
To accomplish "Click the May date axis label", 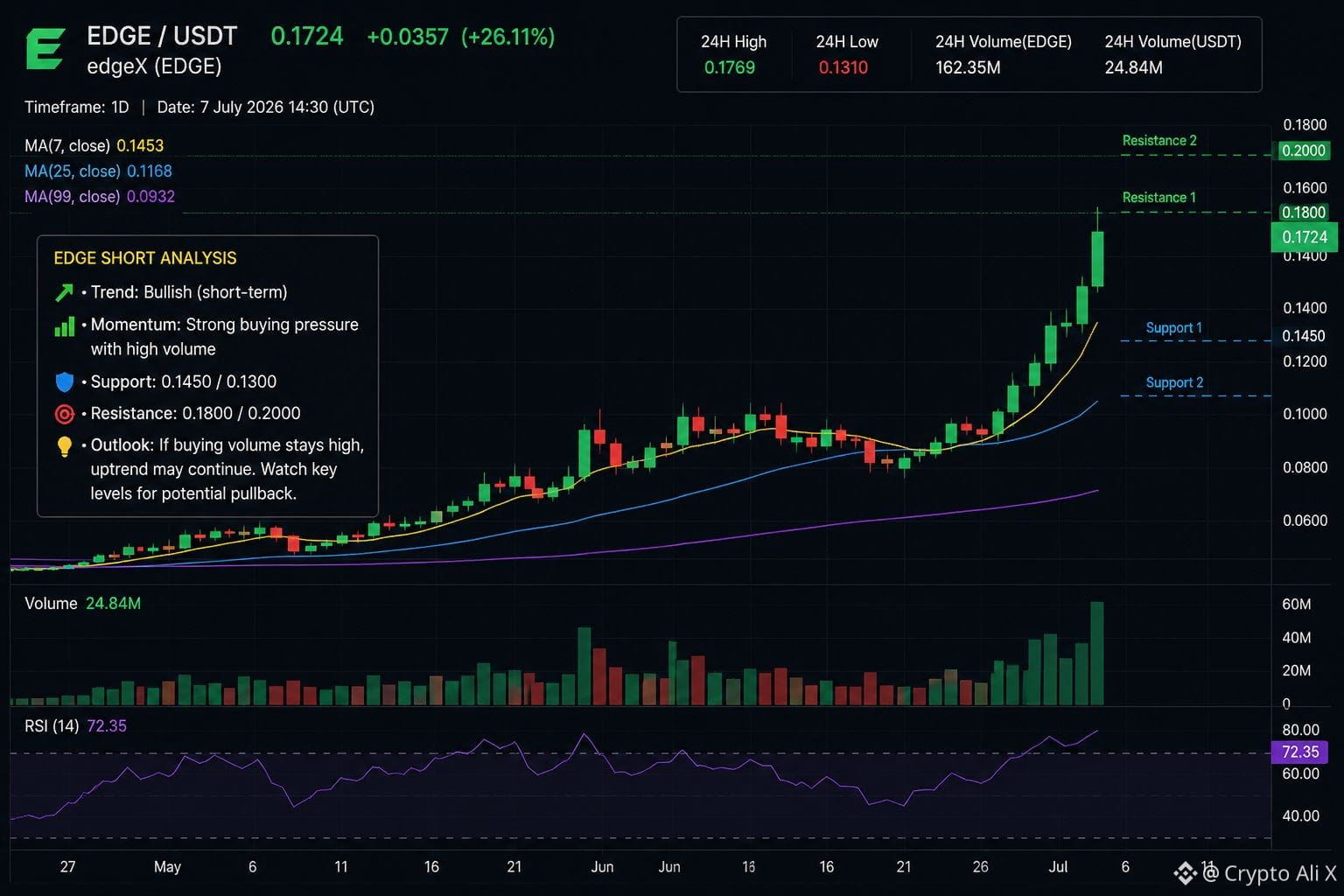I will point(167,867).
